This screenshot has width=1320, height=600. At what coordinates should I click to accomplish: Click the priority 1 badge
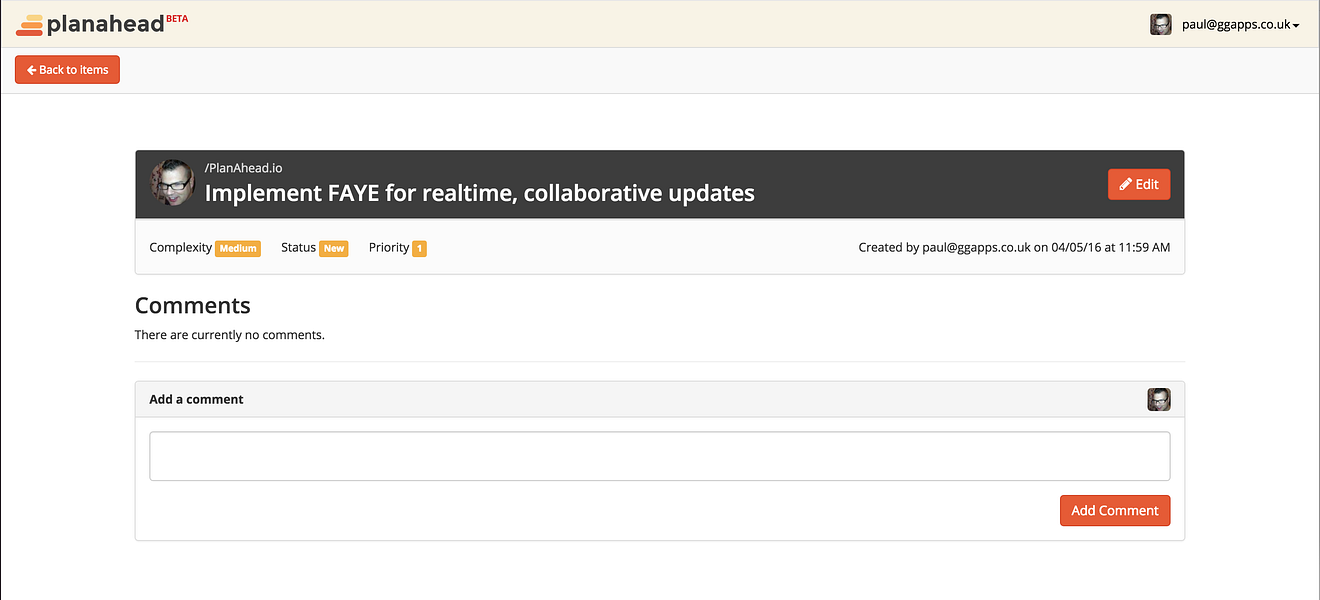419,248
